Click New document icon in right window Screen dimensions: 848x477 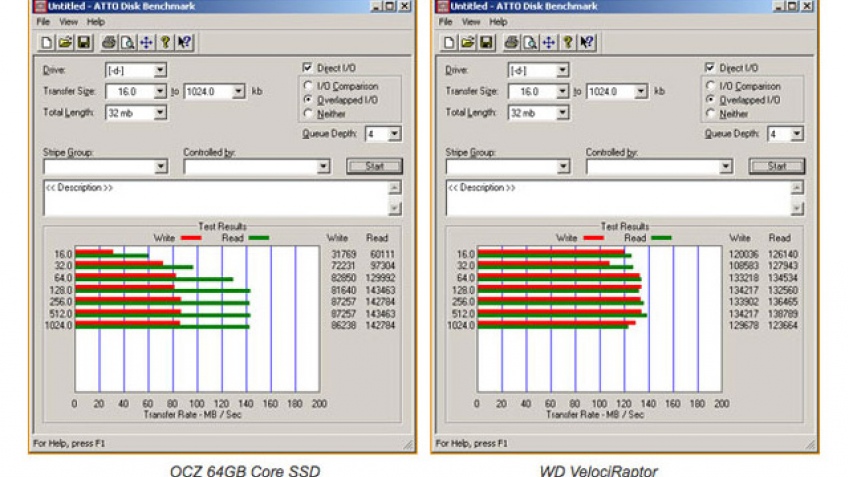[x=448, y=42]
